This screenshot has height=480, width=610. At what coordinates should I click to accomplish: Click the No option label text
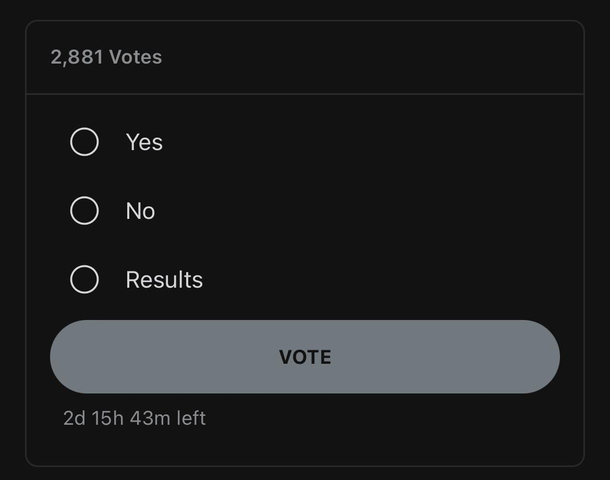[x=140, y=211]
